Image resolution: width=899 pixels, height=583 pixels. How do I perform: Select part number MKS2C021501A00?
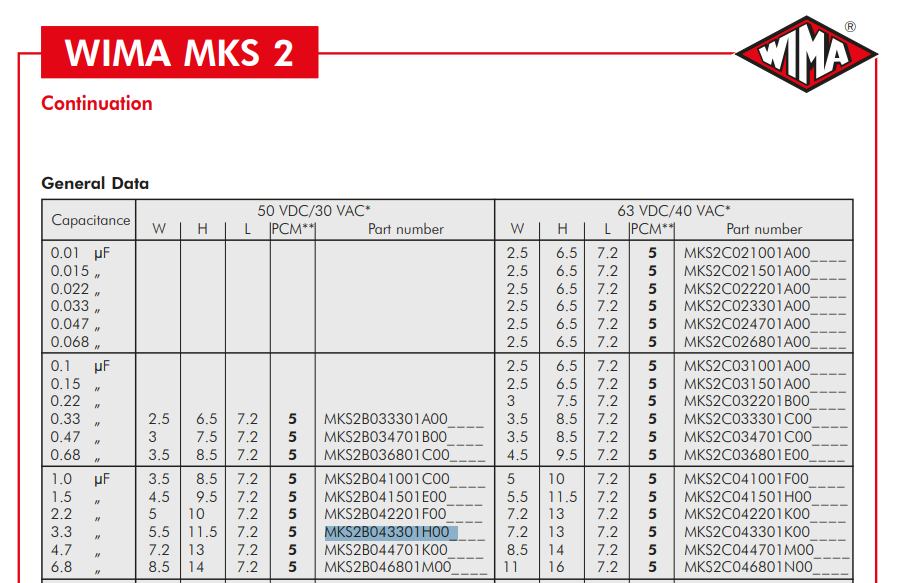click(747, 271)
